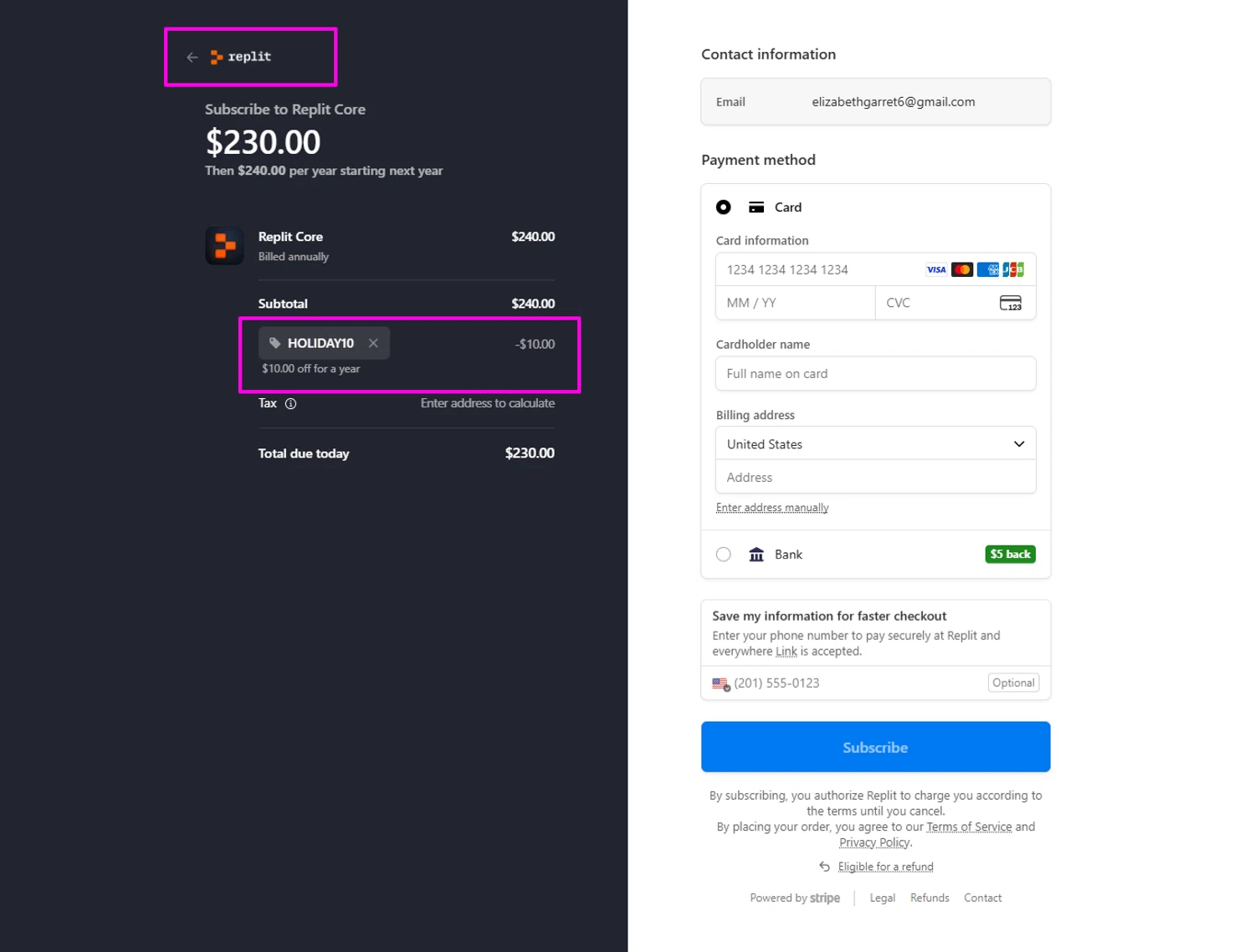
Task: Click the Subtotal $240.00 value
Action: (533, 304)
